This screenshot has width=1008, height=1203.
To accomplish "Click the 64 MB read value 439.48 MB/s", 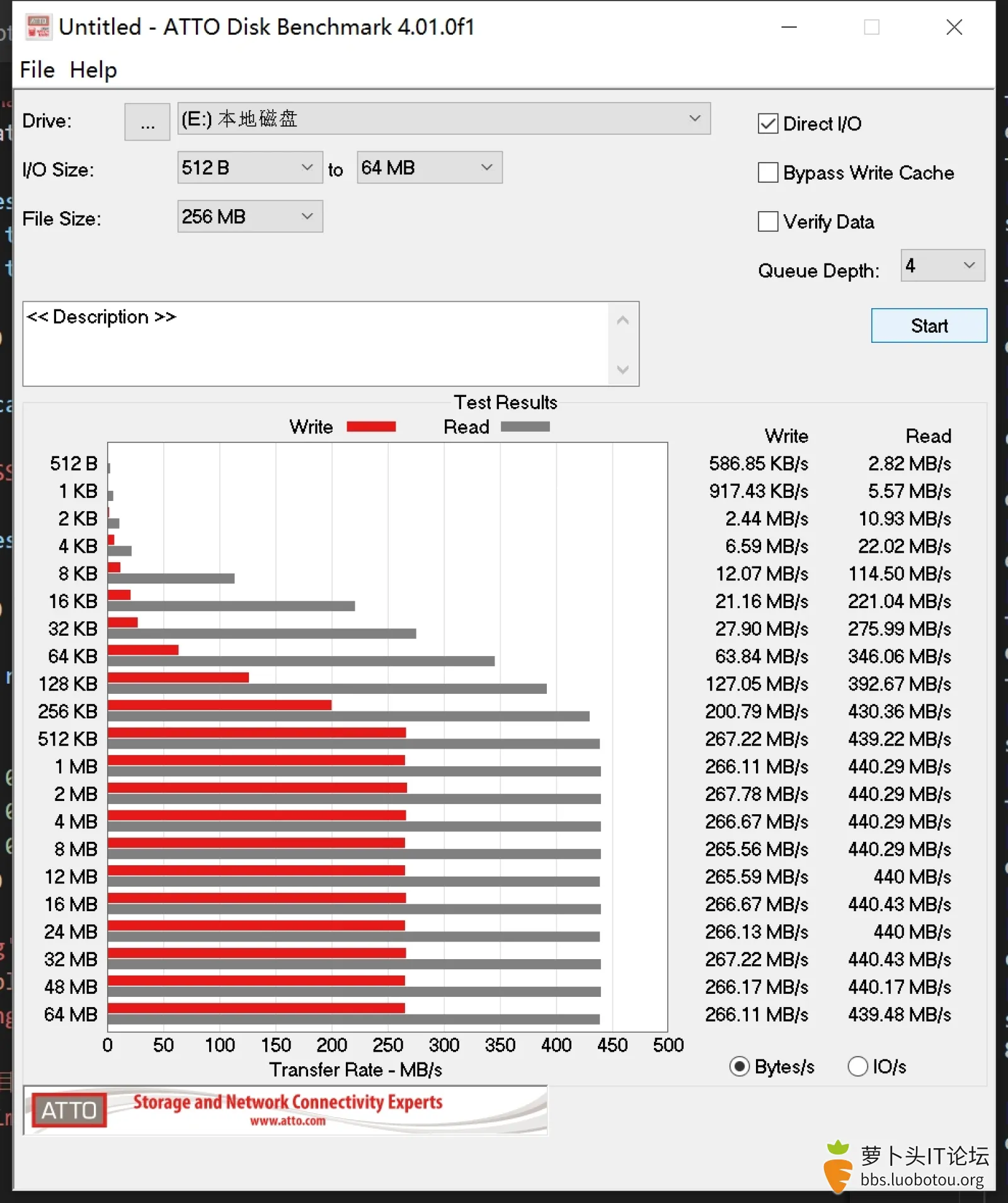I will click(900, 1015).
